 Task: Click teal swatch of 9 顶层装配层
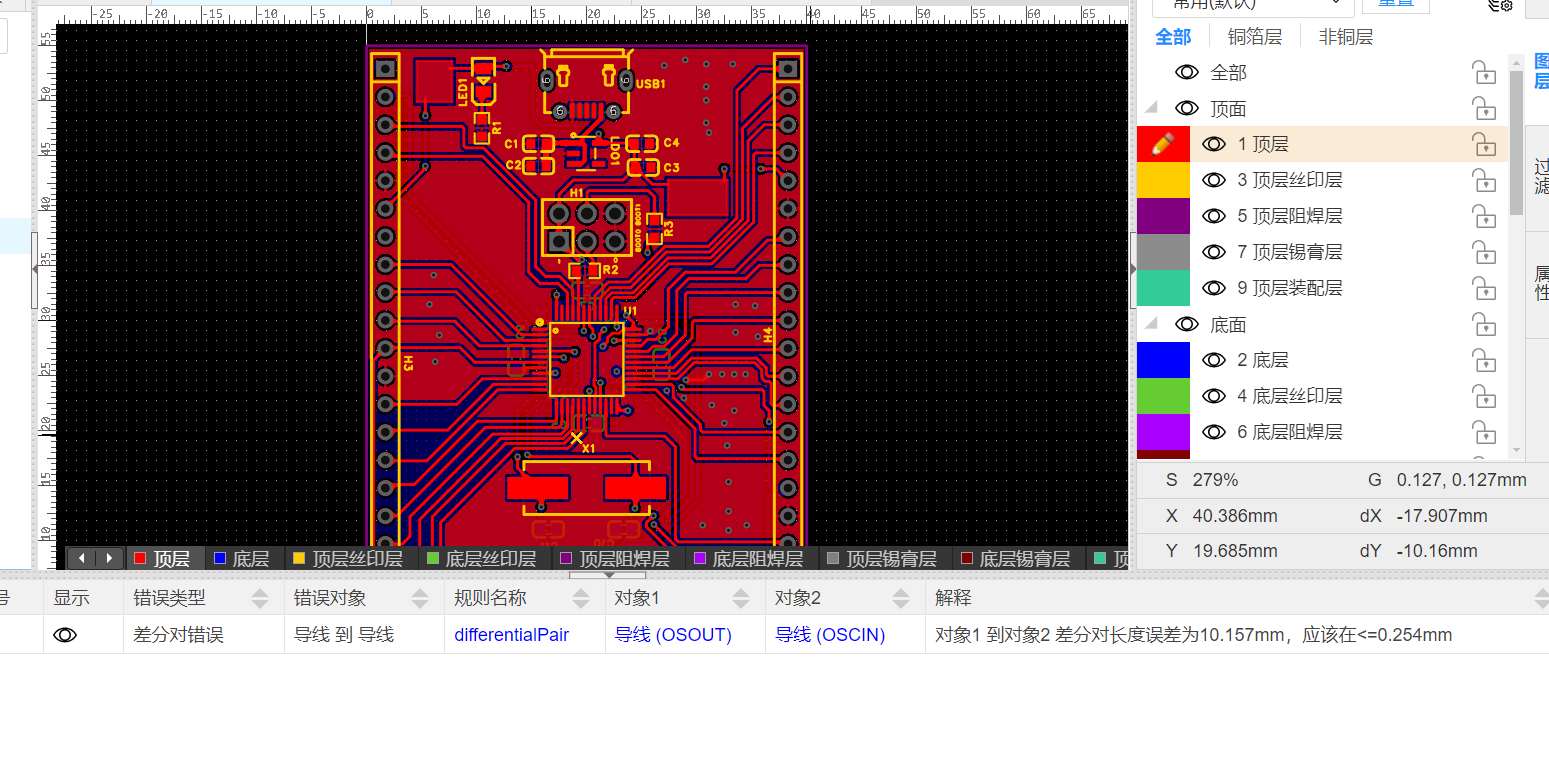pyautogui.click(x=1163, y=288)
